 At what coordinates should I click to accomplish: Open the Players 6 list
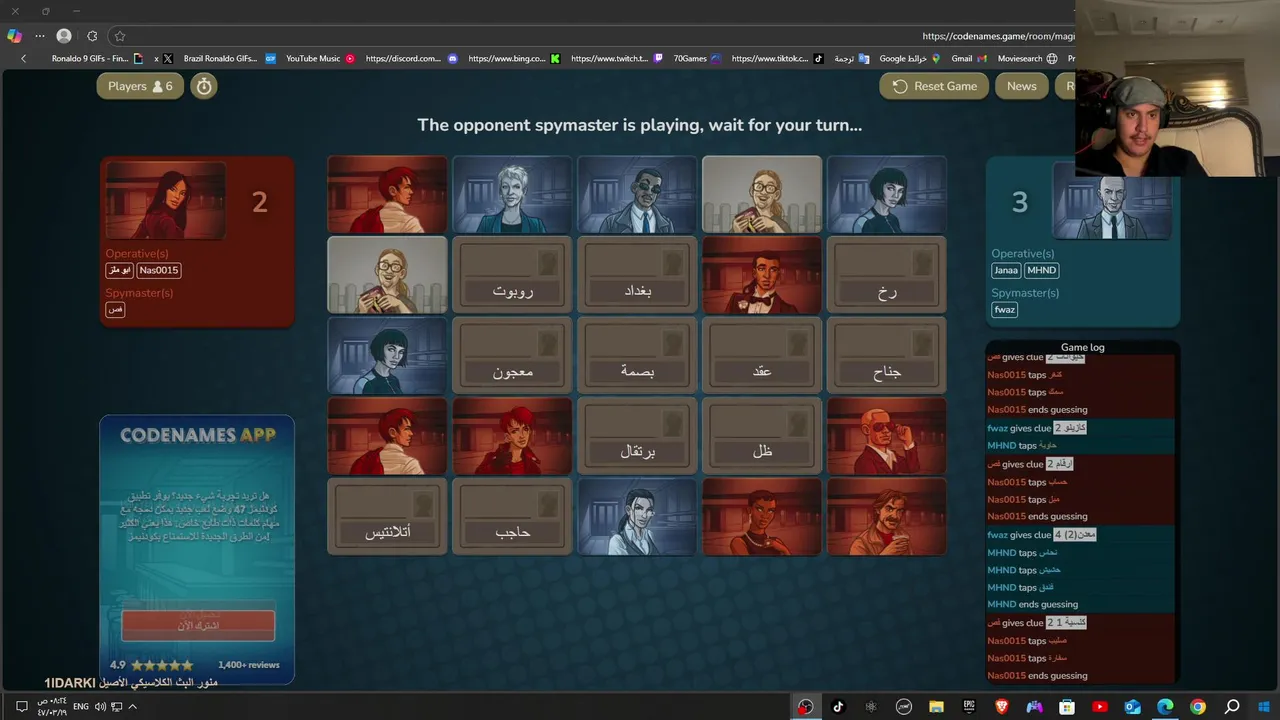click(140, 86)
